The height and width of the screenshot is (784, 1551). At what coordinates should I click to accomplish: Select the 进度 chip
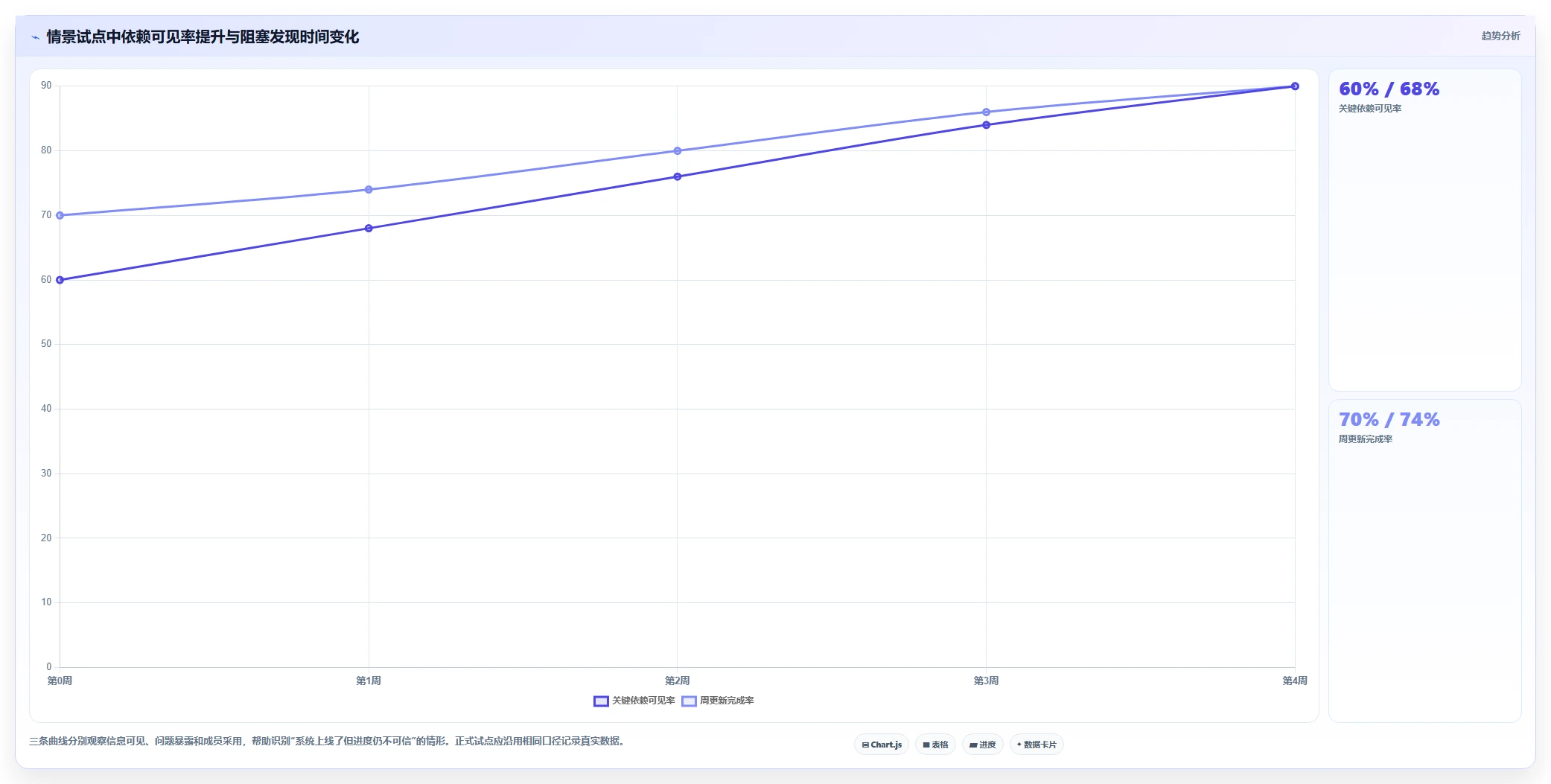click(982, 745)
